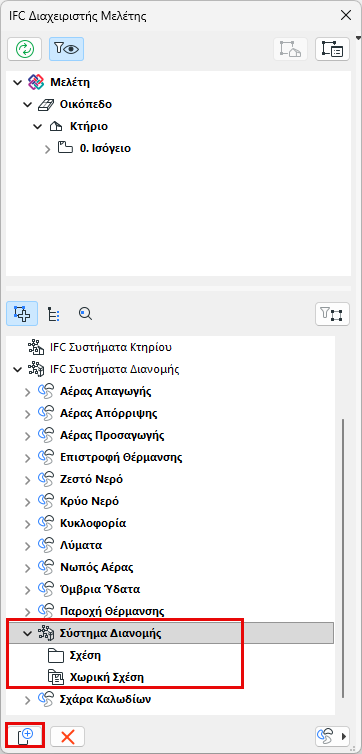
Task: Expand the Κρύο Νερό system
Action: (x=27, y=502)
